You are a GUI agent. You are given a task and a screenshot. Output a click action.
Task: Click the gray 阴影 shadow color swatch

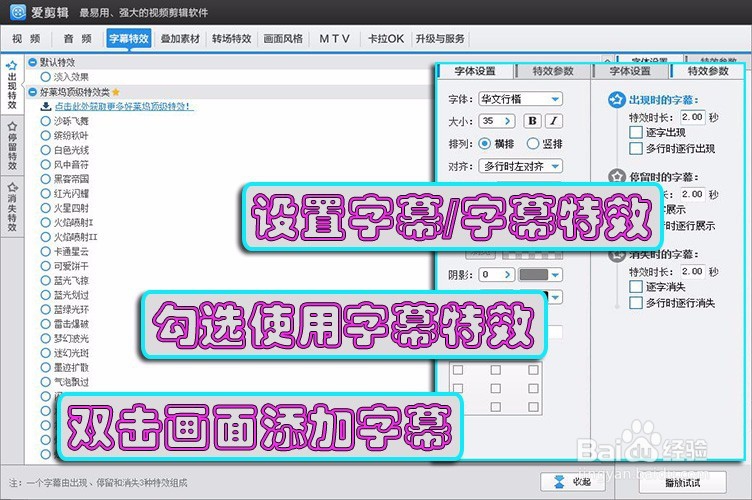click(534, 275)
